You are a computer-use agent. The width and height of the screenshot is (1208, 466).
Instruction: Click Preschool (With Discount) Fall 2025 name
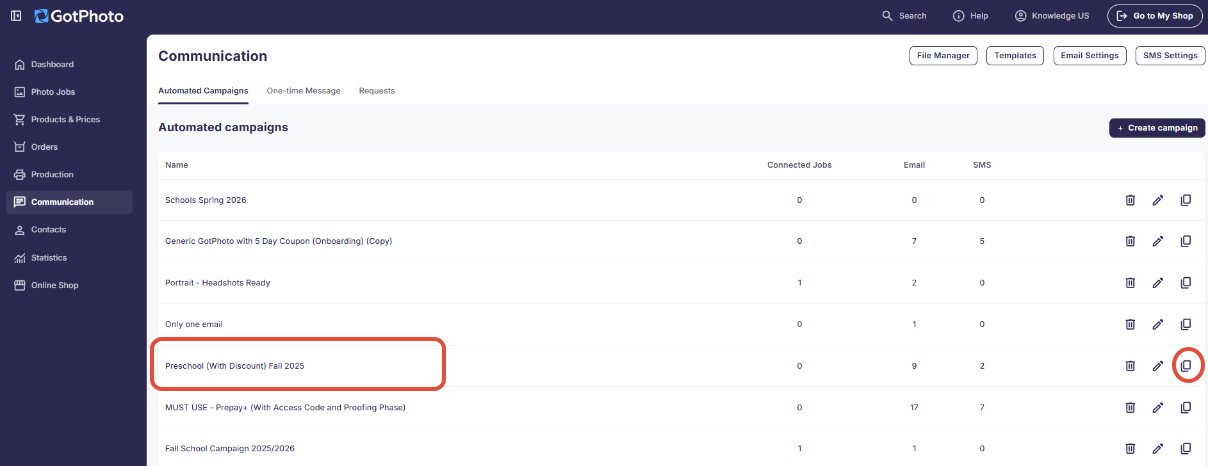(x=234, y=366)
